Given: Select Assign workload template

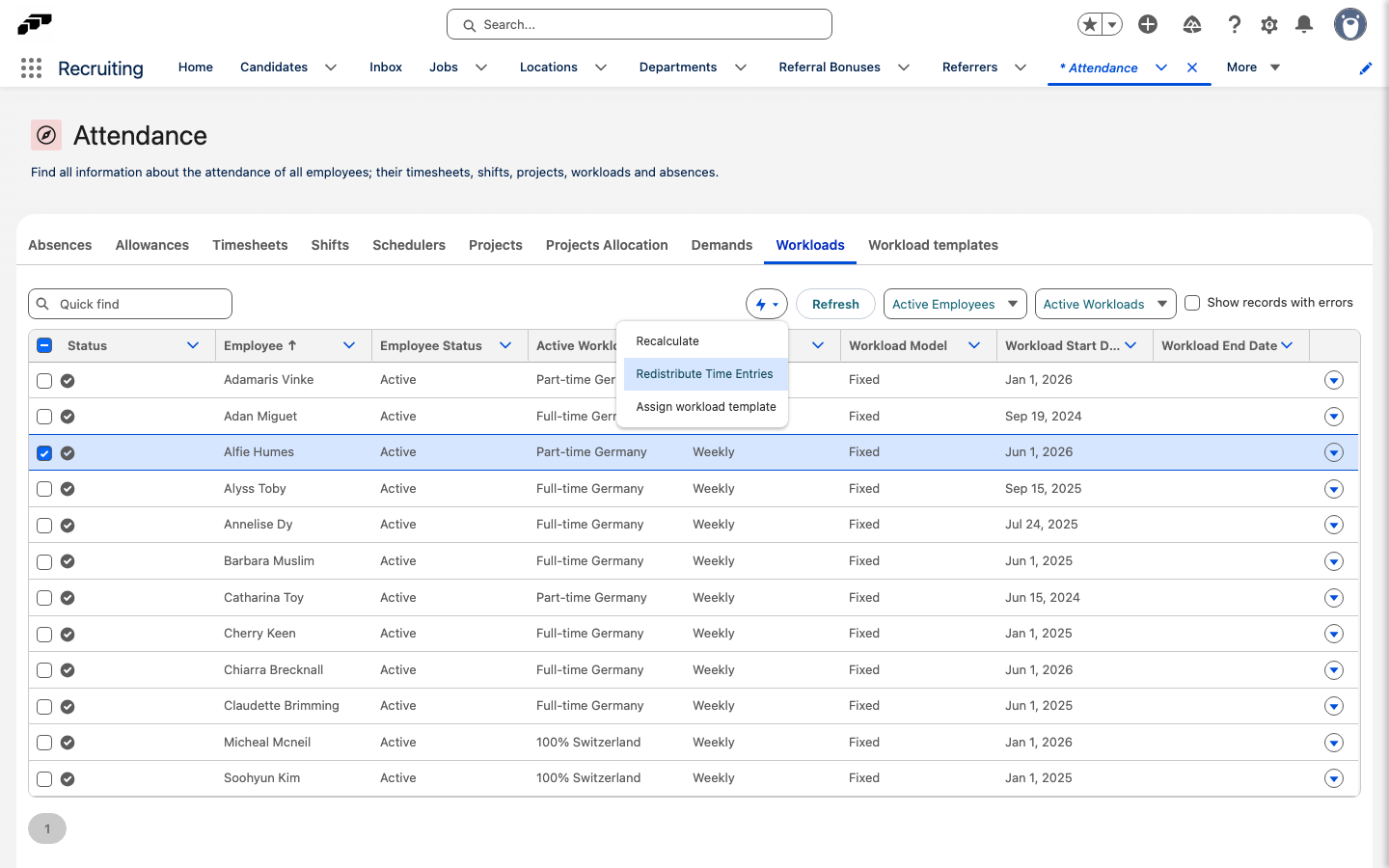Looking at the screenshot, I should 706,407.
